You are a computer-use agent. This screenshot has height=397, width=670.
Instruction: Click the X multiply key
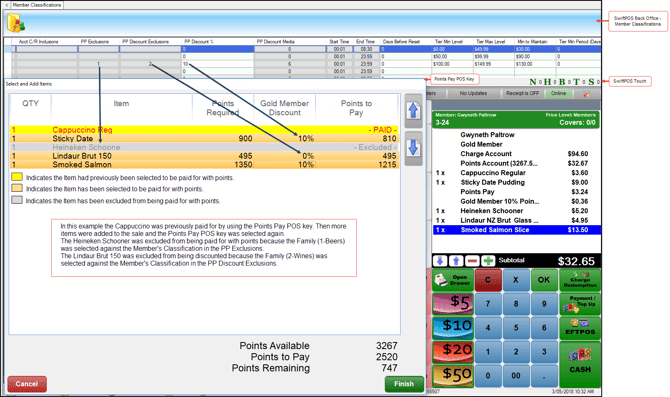click(516, 280)
